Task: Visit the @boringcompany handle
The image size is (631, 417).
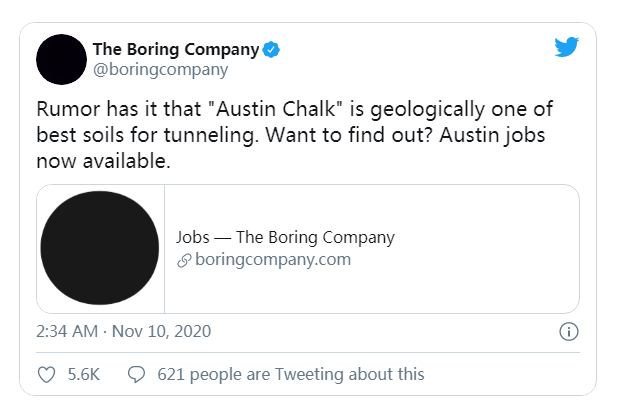Action: click(x=161, y=70)
